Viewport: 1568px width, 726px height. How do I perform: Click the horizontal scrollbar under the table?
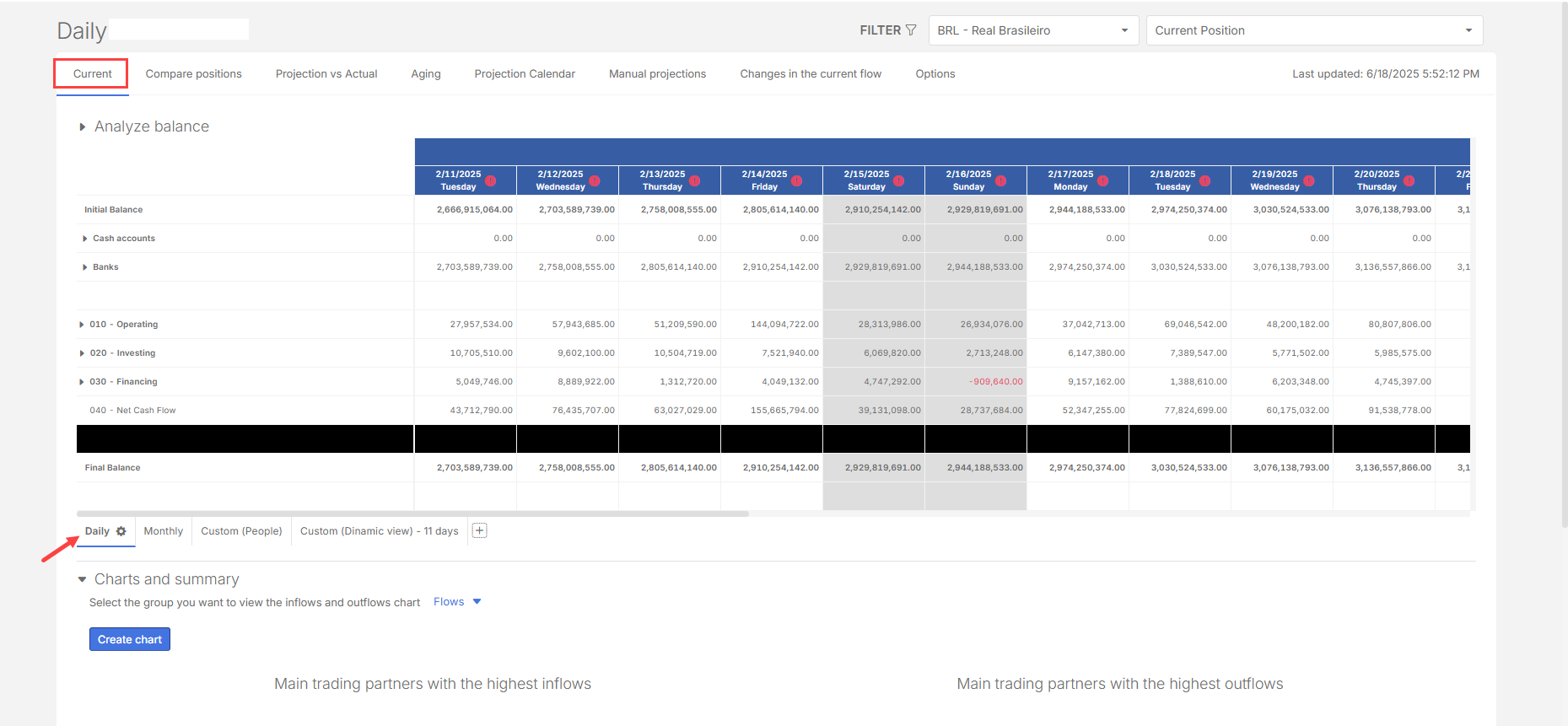412,514
